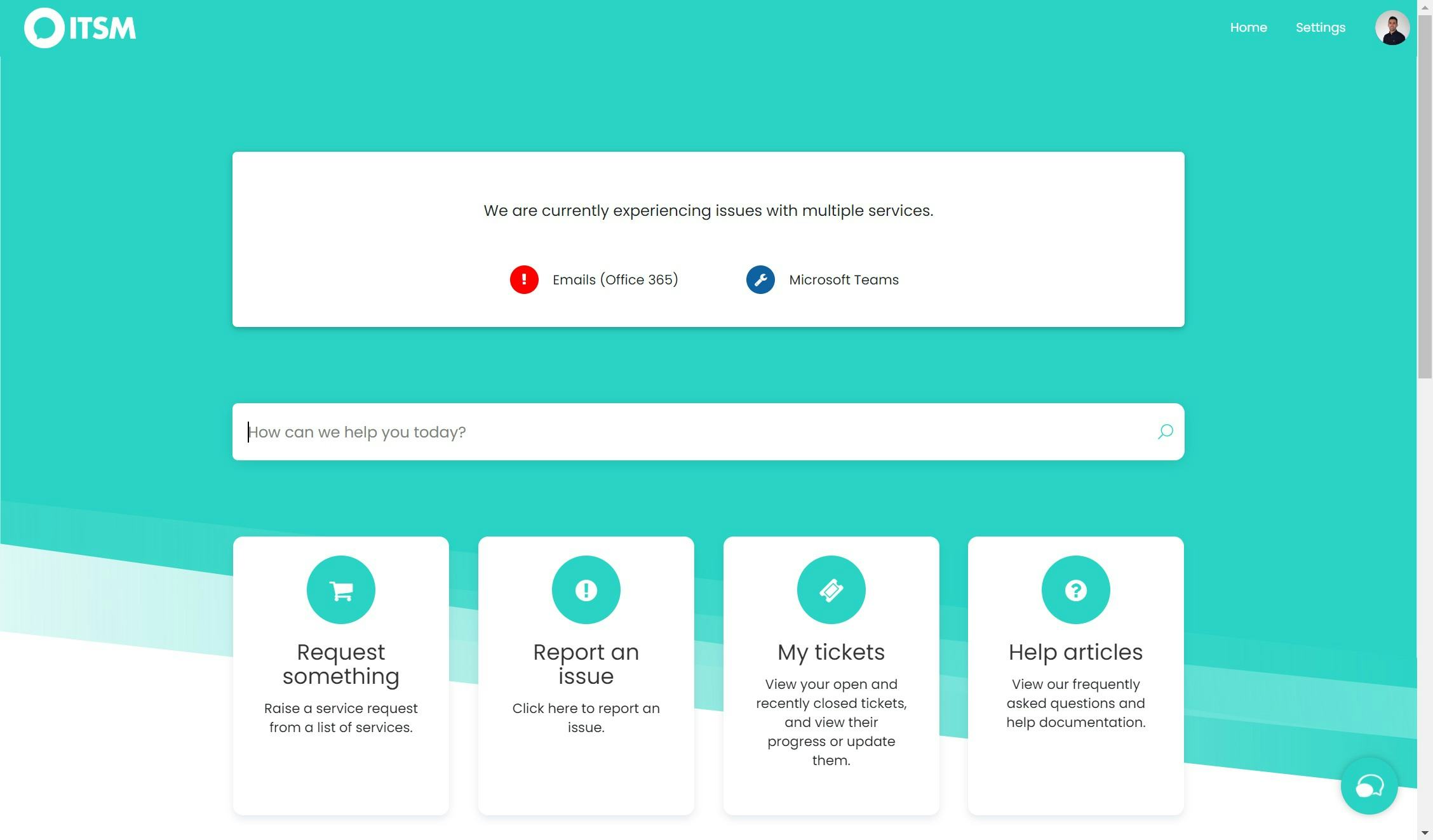
Task: Click the red Emails alert icon
Action: click(x=524, y=279)
